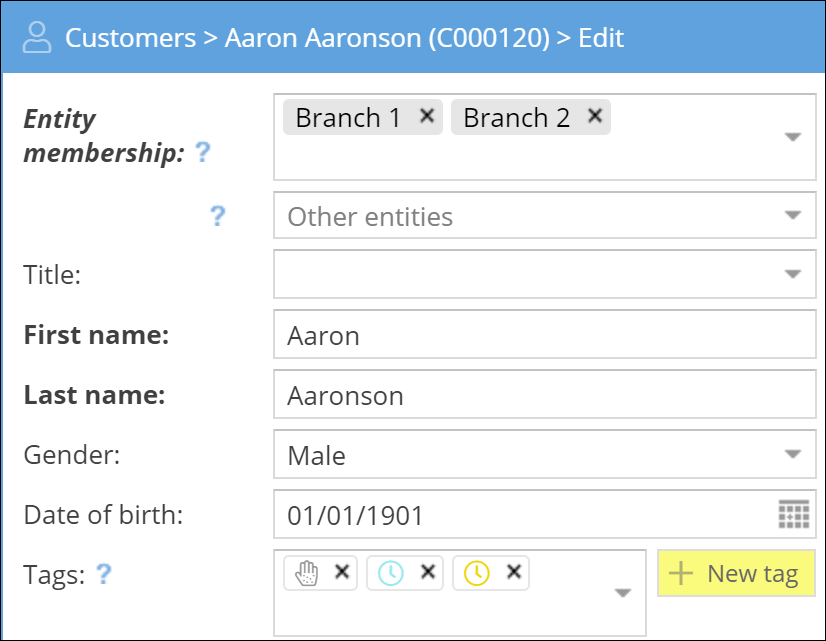The width and height of the screenshot is (826, 641).
Task: Click the First name field containing Aaron
Action: (x=544, y=335)
